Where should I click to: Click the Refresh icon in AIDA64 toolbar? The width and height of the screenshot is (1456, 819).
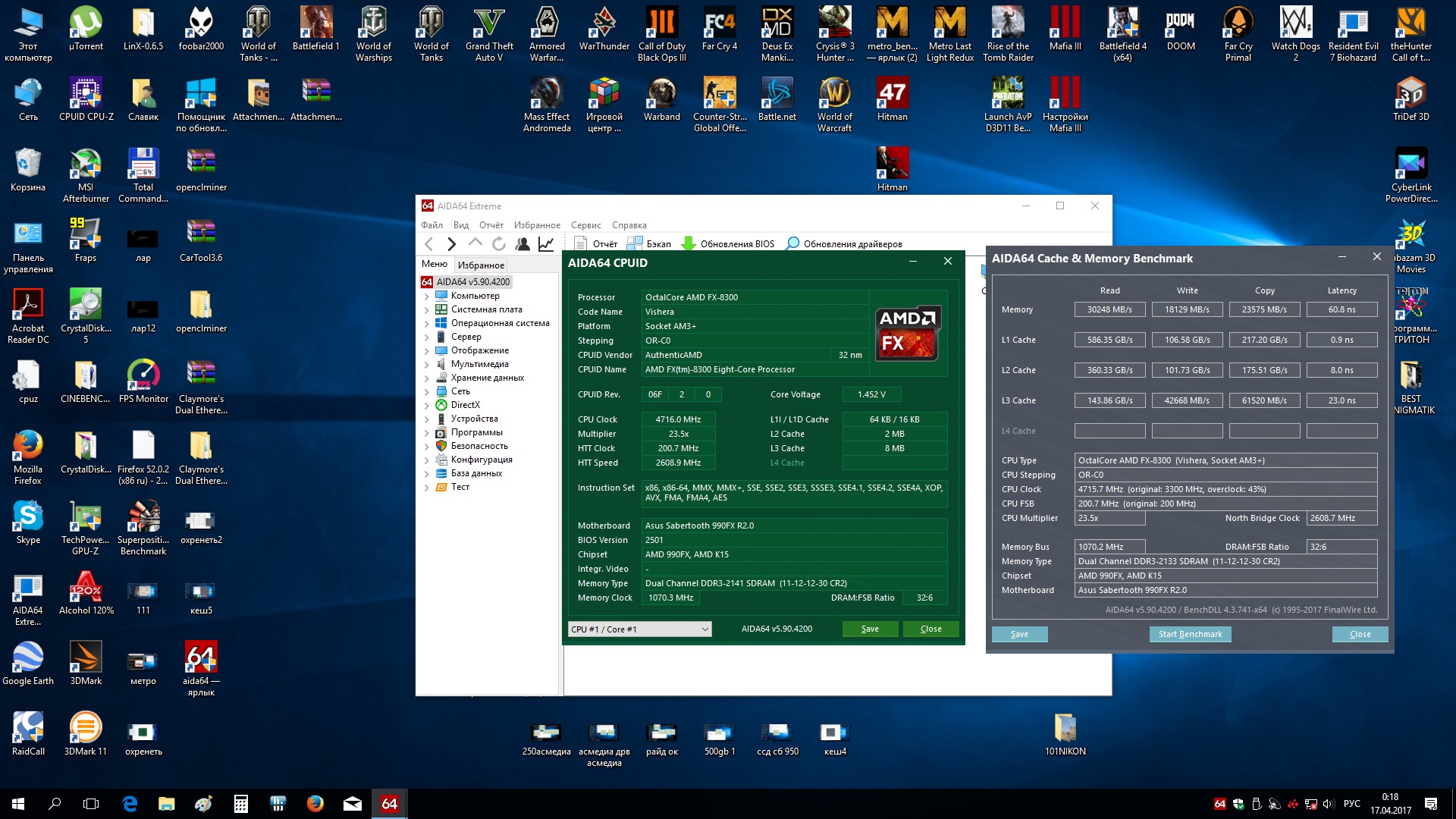498,244
